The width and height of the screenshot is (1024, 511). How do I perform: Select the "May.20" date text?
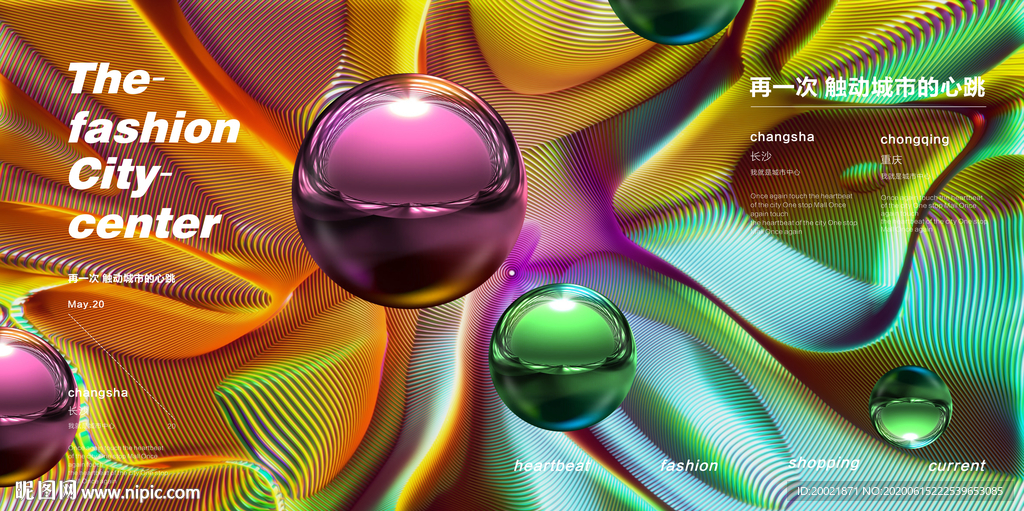tap(86, 304)
